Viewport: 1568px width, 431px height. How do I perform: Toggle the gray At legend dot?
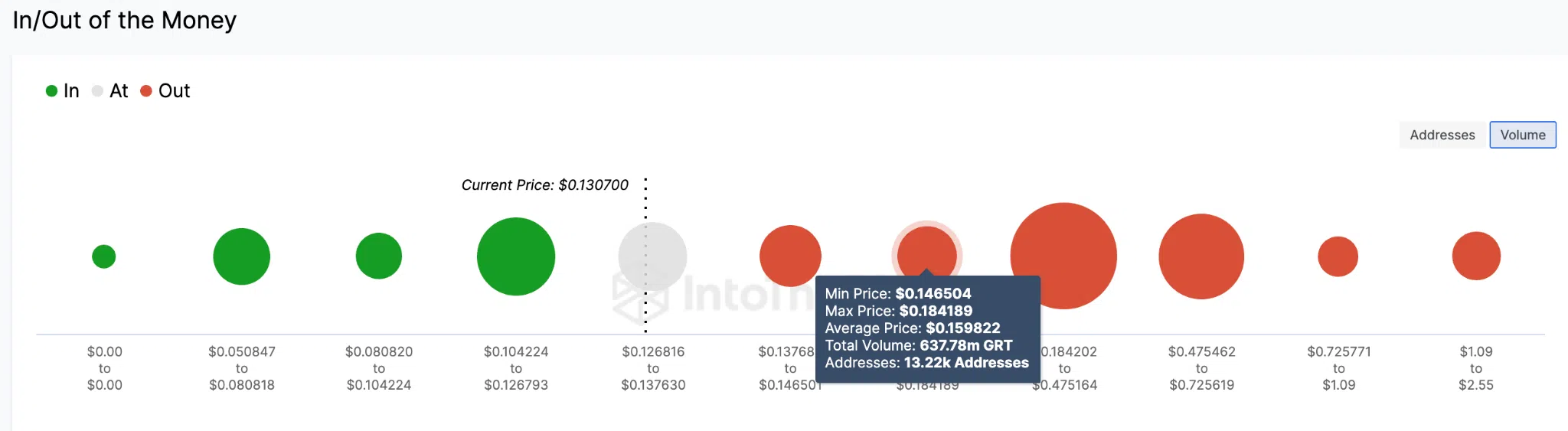(x=97, y=91)
